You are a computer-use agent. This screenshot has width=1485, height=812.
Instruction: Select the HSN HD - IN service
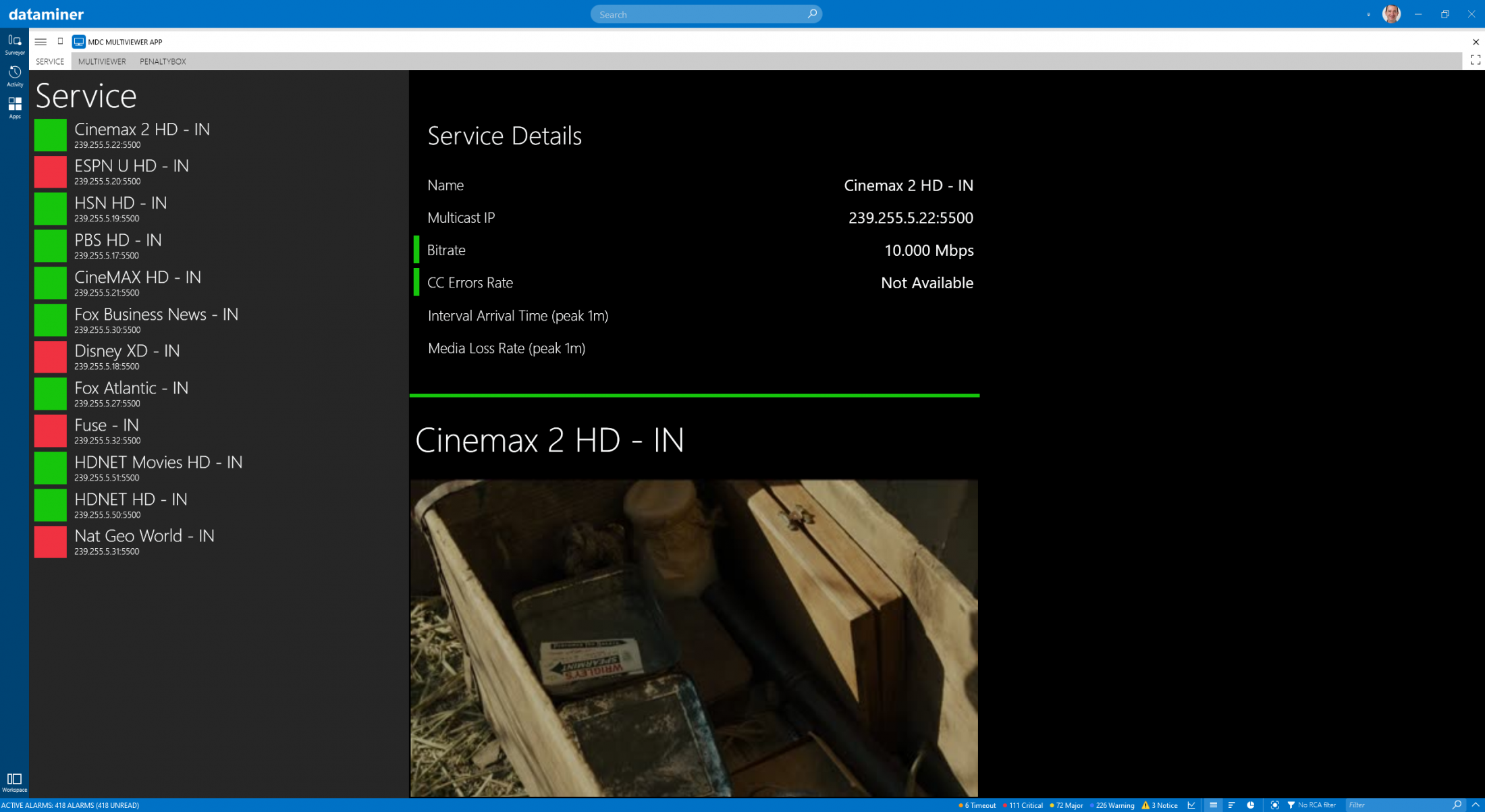(x=219, y=209)
